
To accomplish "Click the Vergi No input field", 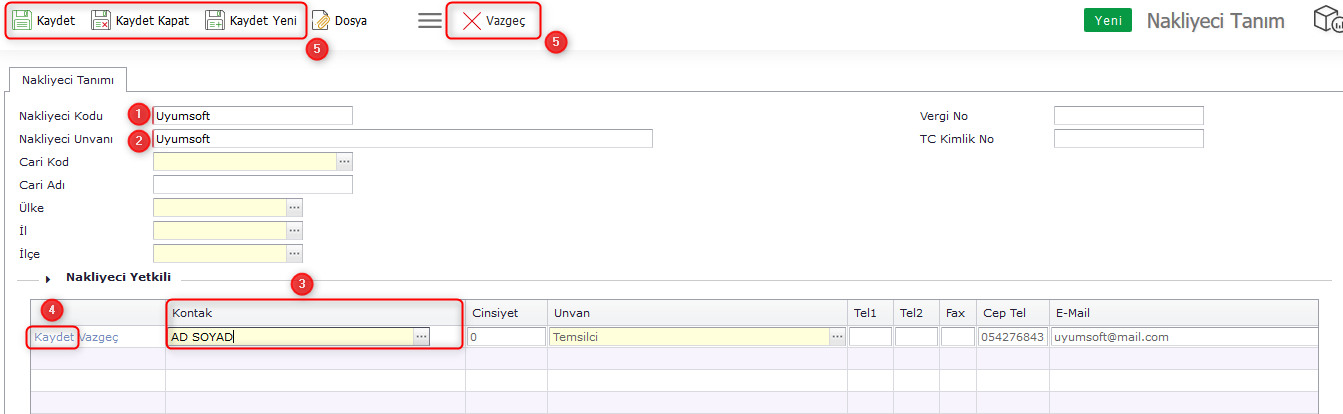I will [1128, 115].
